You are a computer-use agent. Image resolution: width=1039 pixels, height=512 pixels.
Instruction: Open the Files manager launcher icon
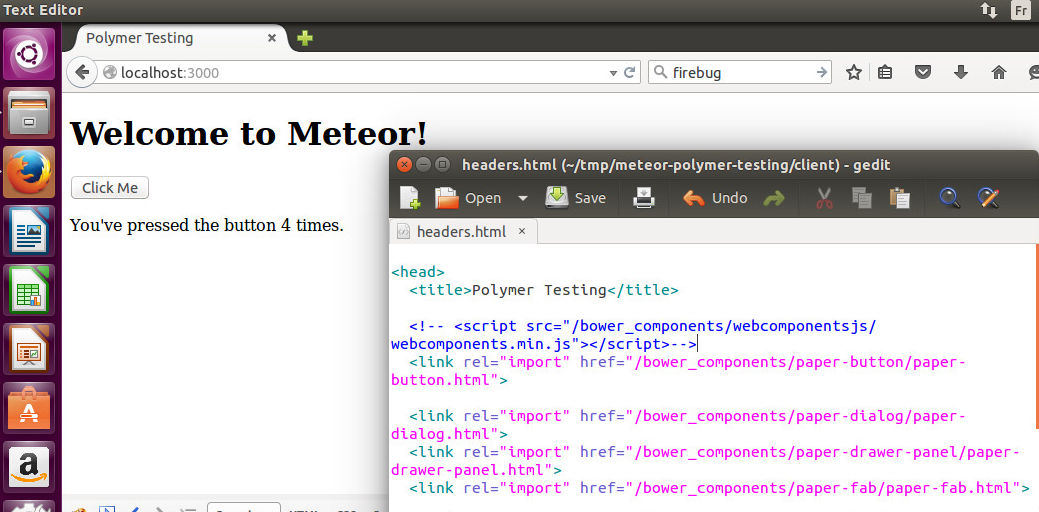28,113
